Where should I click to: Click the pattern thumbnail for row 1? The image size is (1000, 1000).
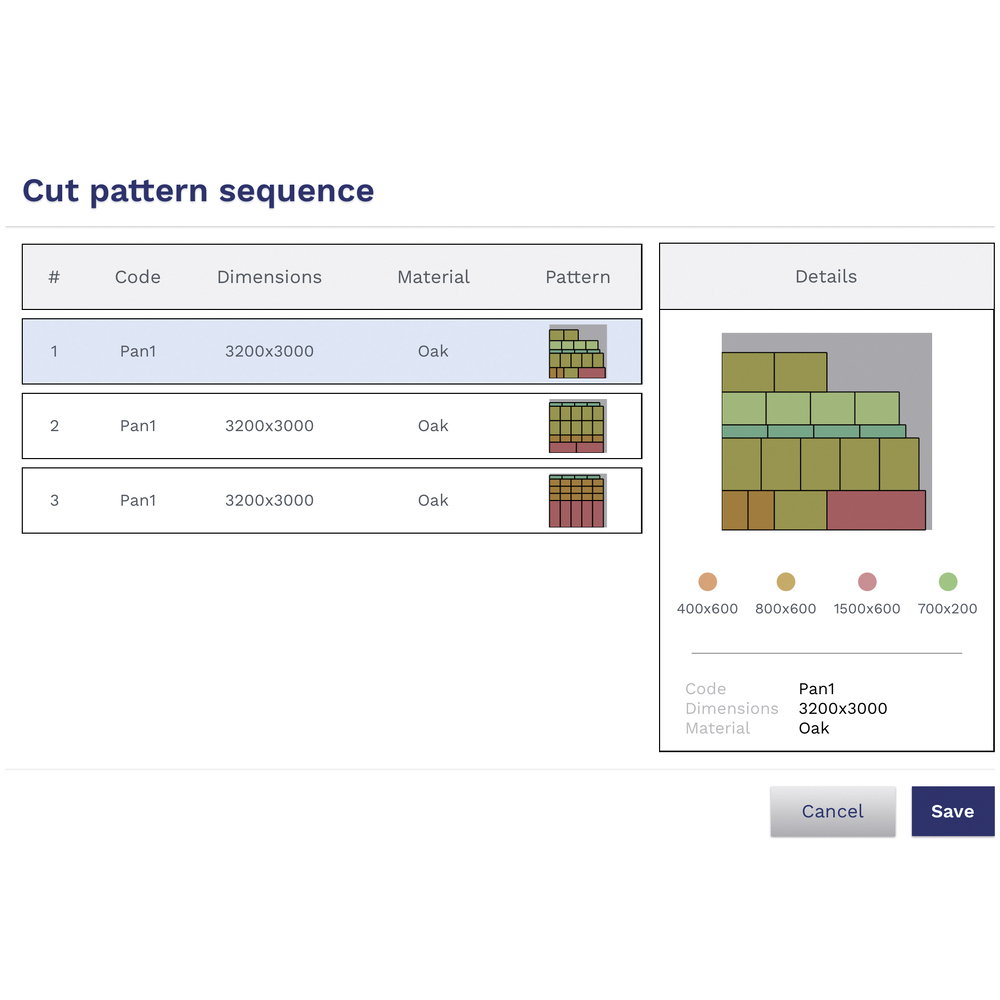click(x=578, y=351)
